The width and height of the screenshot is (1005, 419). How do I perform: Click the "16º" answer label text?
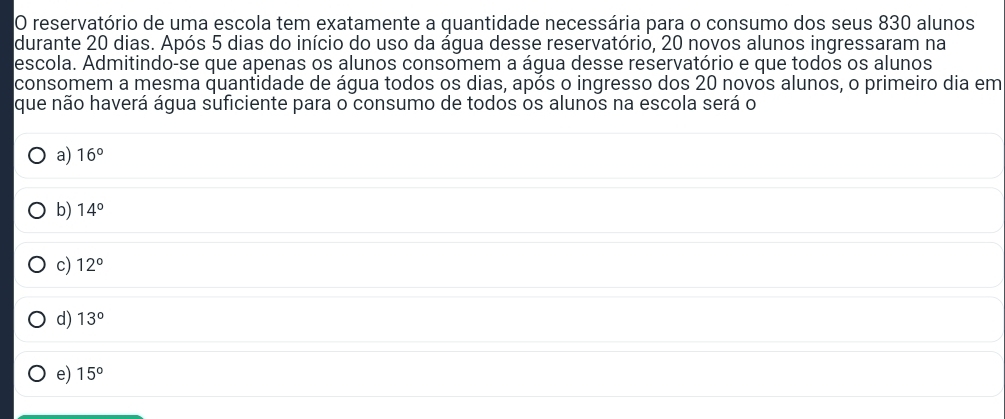90,155
